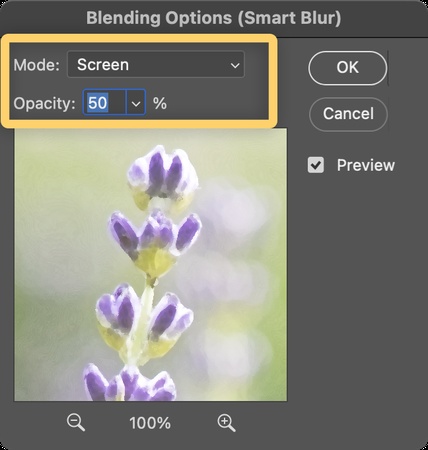Image resolution: width=428 pixels, height=450 pixels.
Task: Click the Preview label text
Action: 366,165
